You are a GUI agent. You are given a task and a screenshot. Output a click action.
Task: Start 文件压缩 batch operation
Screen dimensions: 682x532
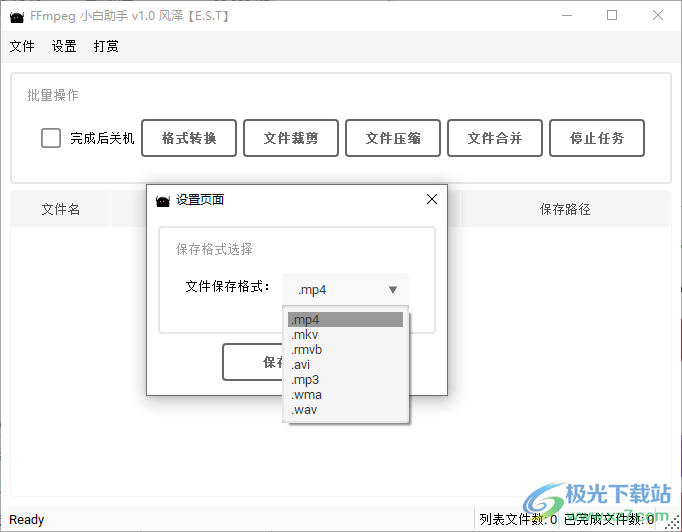393,138
